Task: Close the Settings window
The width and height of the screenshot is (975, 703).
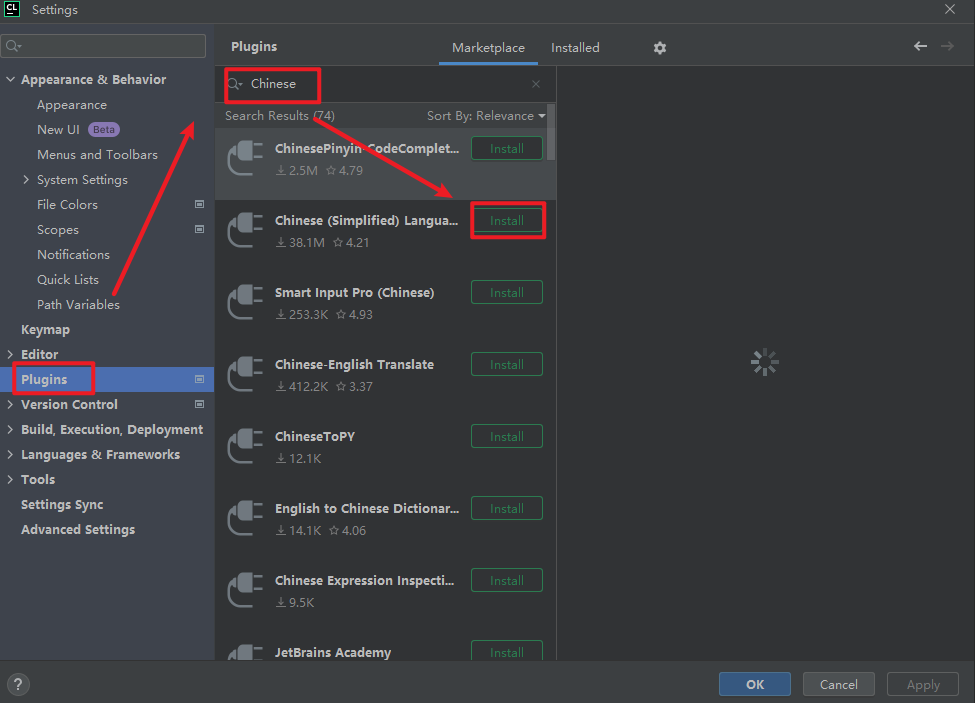Action: 950,9
